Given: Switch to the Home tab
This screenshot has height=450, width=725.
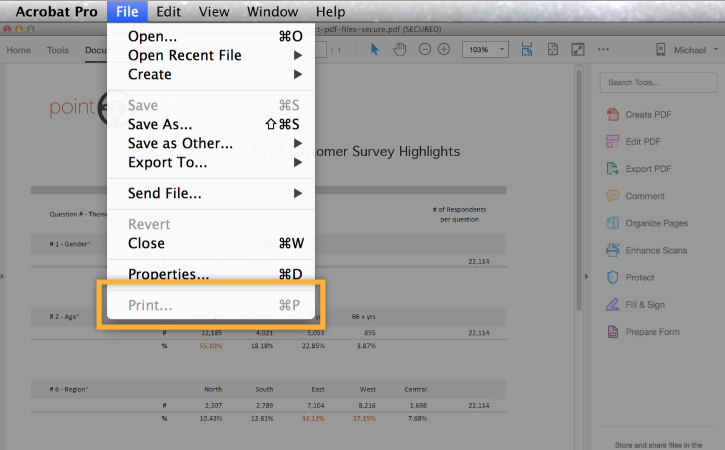Looking at the screenshot, I should [18, 50].
